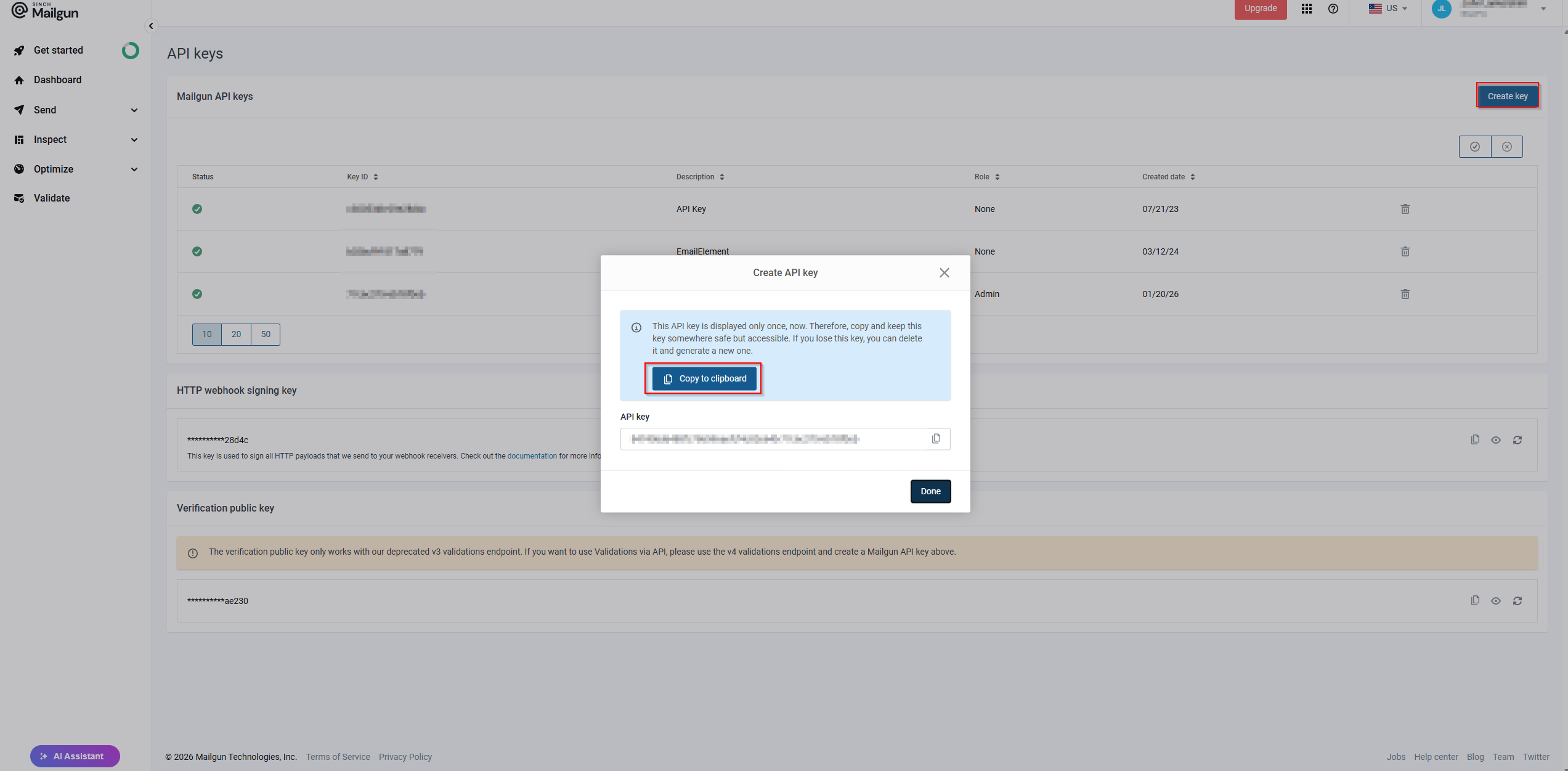Viewport: 1568px width, 771px height.
Task: Open the webhook documentation link
Action: [x=532, y=456]
